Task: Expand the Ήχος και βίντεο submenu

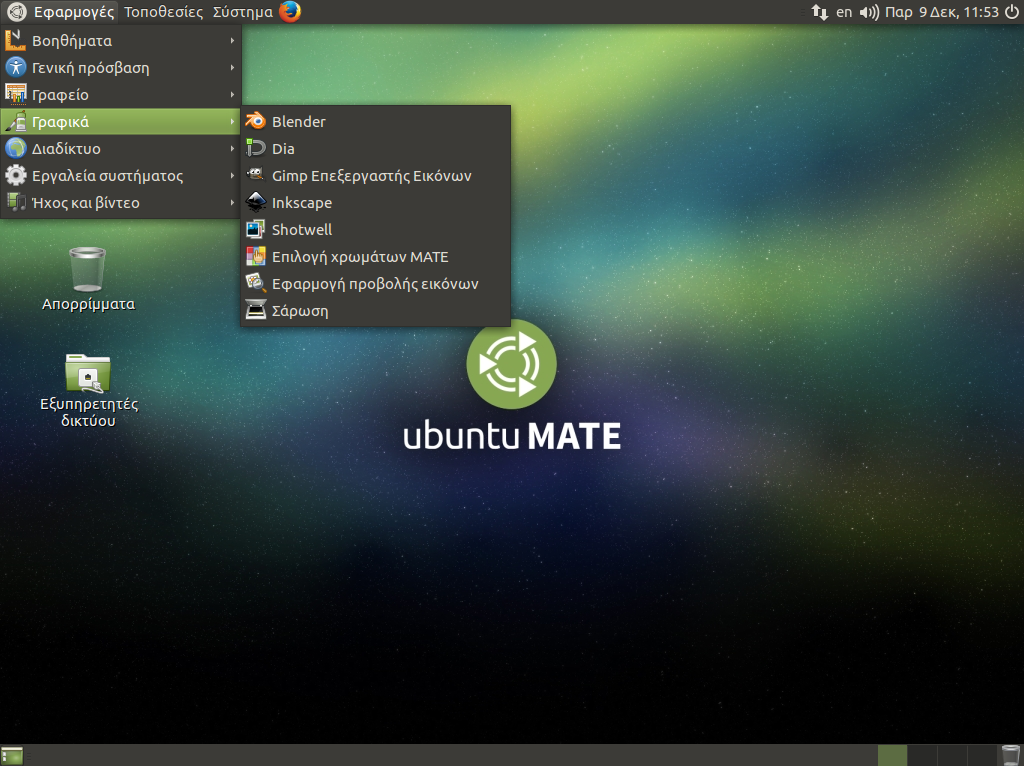Action: [x=85, y=203]
